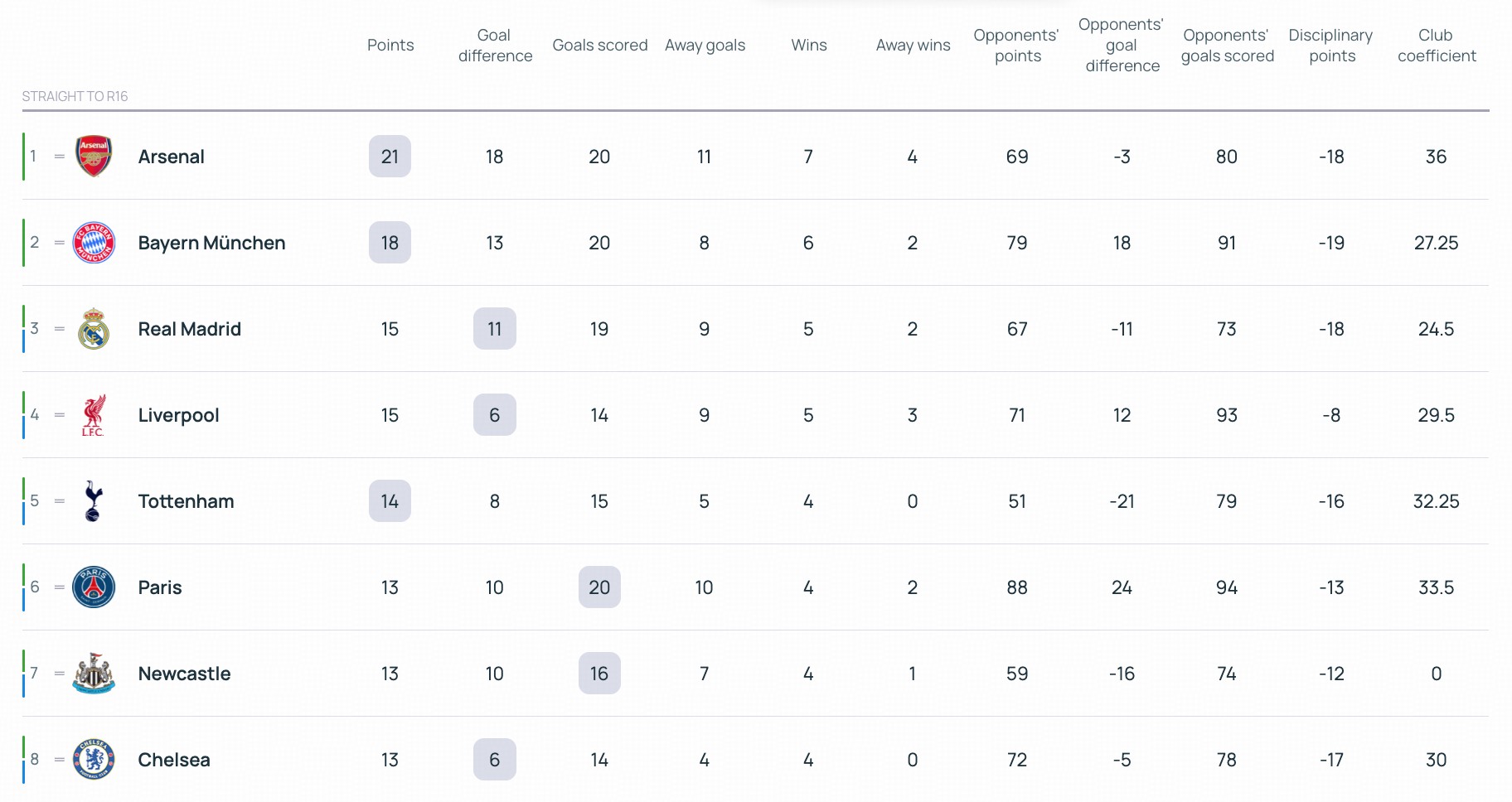The height and width of the screenshot is (802, 1512).
Task: Click the Real Madrid club crest
Action: pyautogui.click(x=94, y=329)
